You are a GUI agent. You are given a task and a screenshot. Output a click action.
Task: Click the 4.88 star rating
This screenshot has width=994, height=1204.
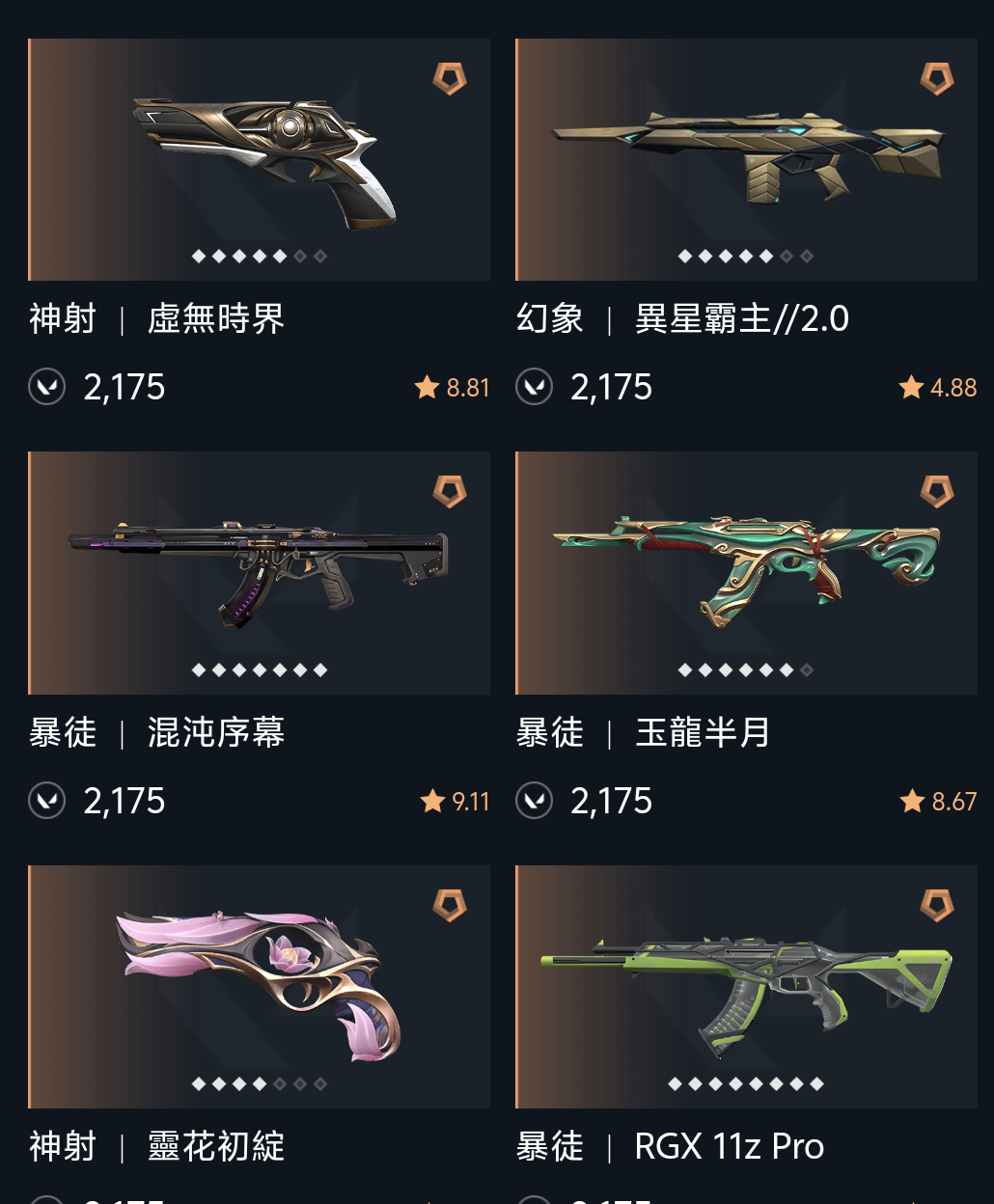point(938,388)
